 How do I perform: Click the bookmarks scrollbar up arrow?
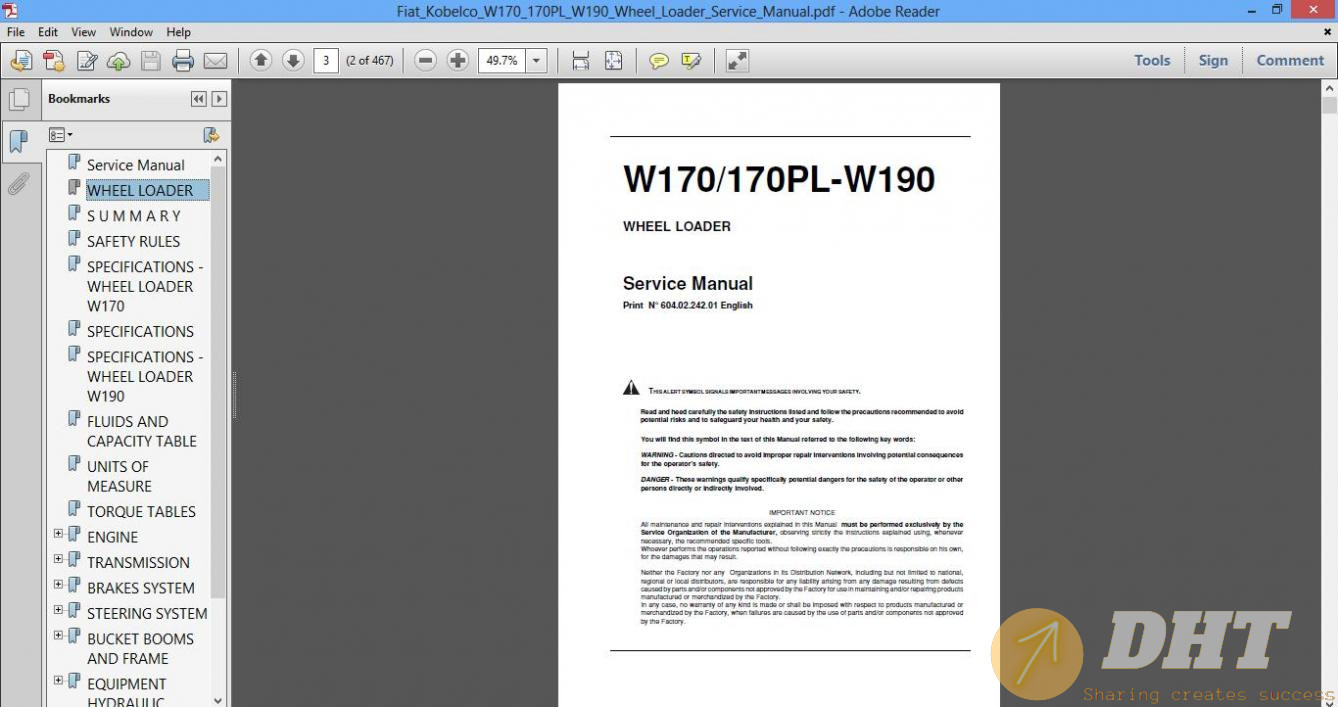(x=219, y=160)
